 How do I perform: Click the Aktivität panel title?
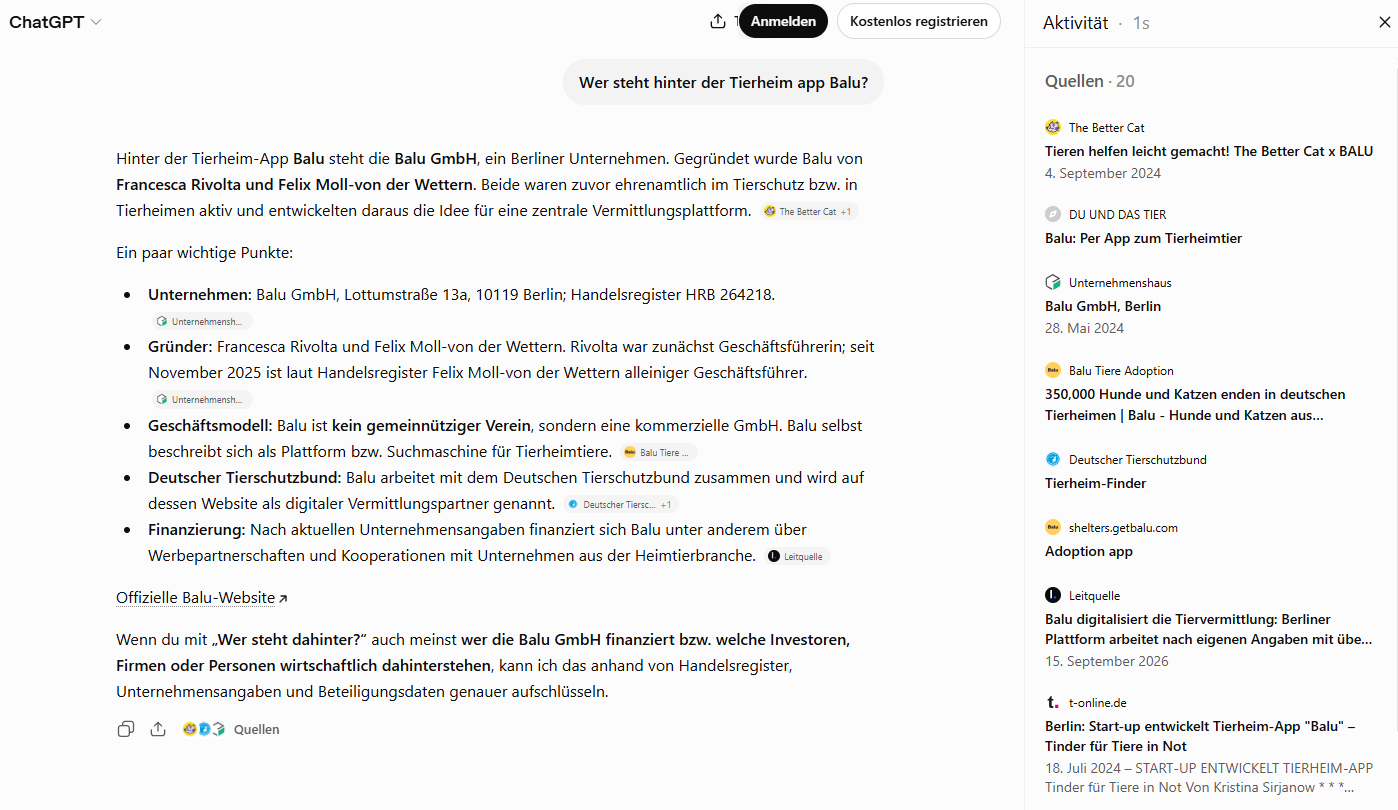(x=1075, y=22)
